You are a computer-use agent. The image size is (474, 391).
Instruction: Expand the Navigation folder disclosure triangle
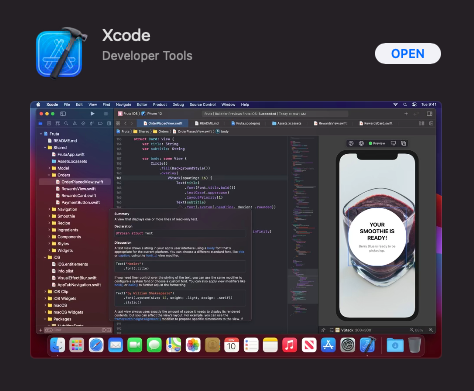pos(49,209)
